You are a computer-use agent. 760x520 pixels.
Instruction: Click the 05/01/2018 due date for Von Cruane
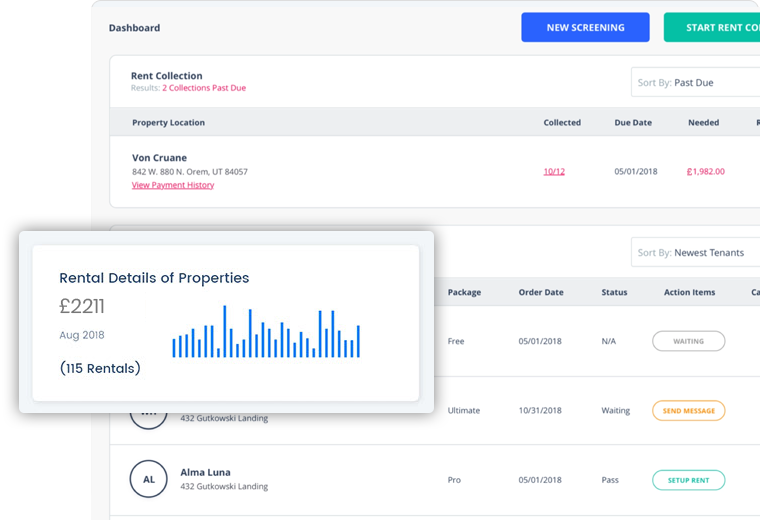tap(636, 171)
